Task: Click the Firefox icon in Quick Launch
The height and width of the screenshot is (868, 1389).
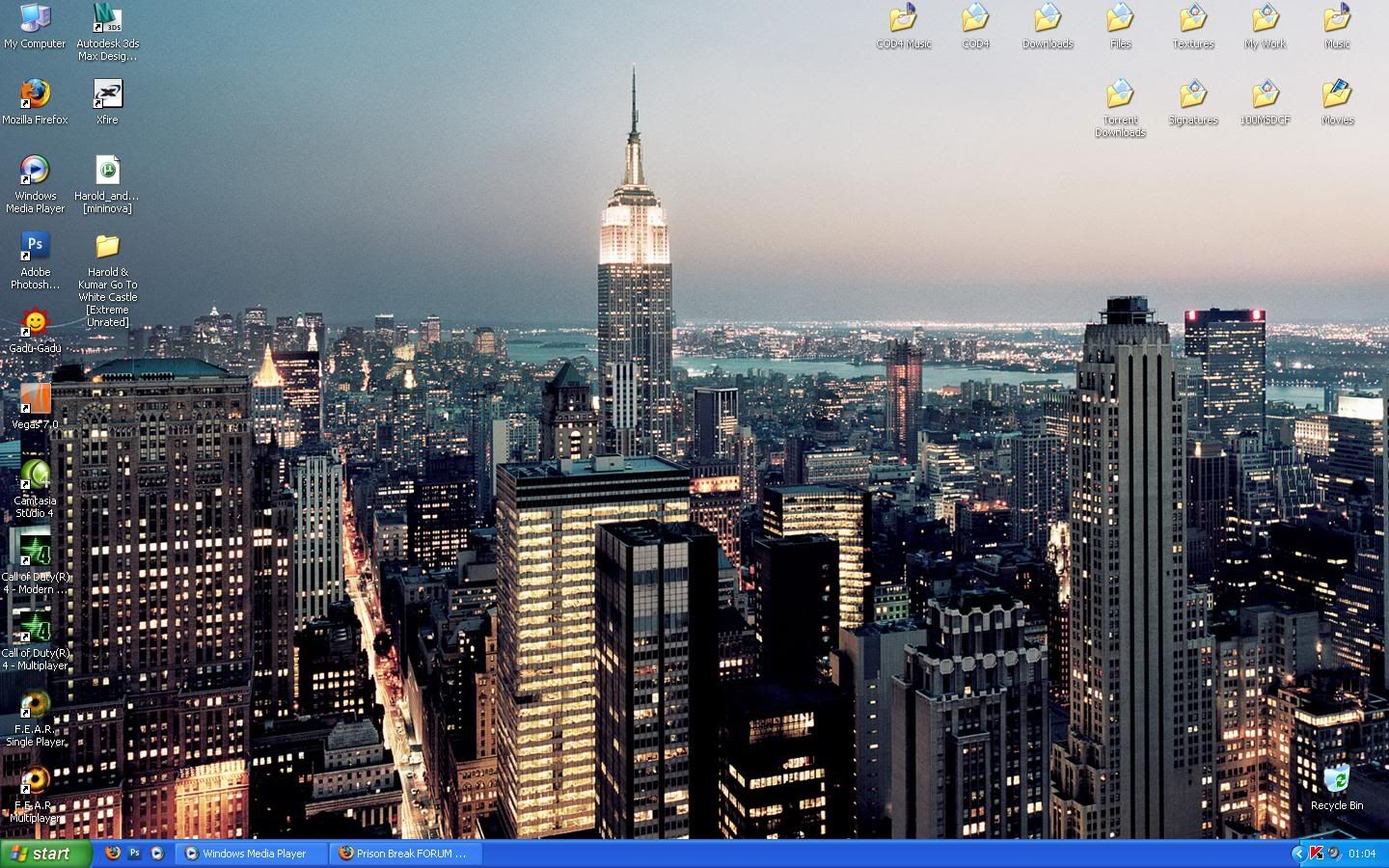Action: 113,854
